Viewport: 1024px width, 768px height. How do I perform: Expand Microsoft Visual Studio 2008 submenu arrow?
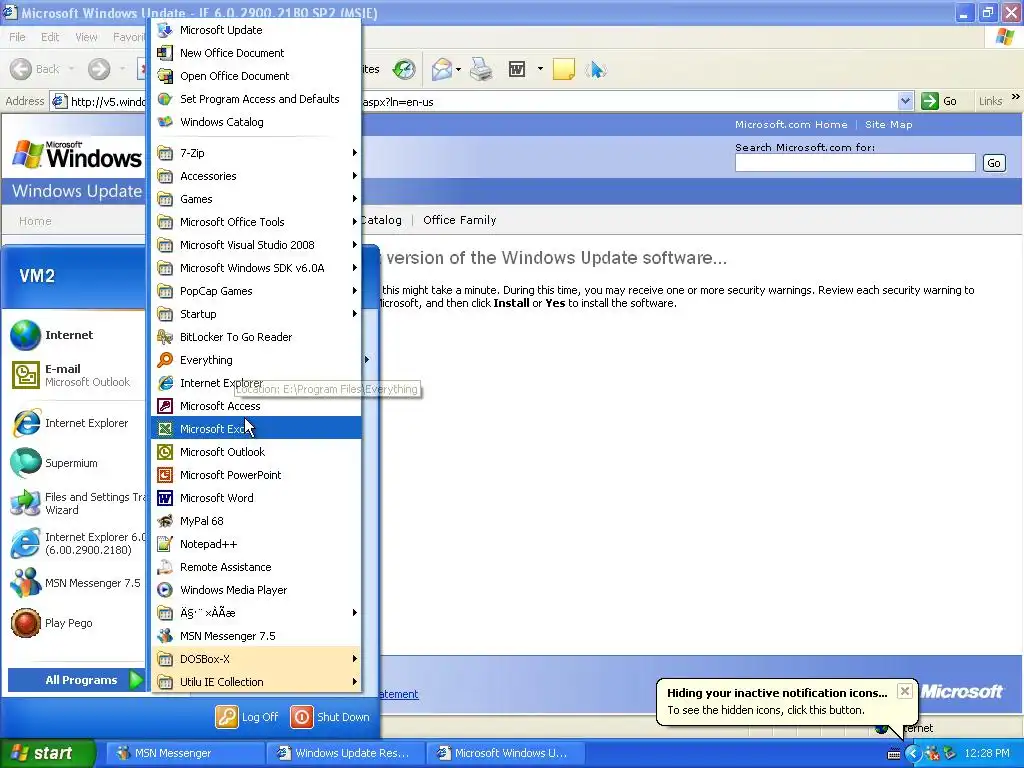coord(355,245)
